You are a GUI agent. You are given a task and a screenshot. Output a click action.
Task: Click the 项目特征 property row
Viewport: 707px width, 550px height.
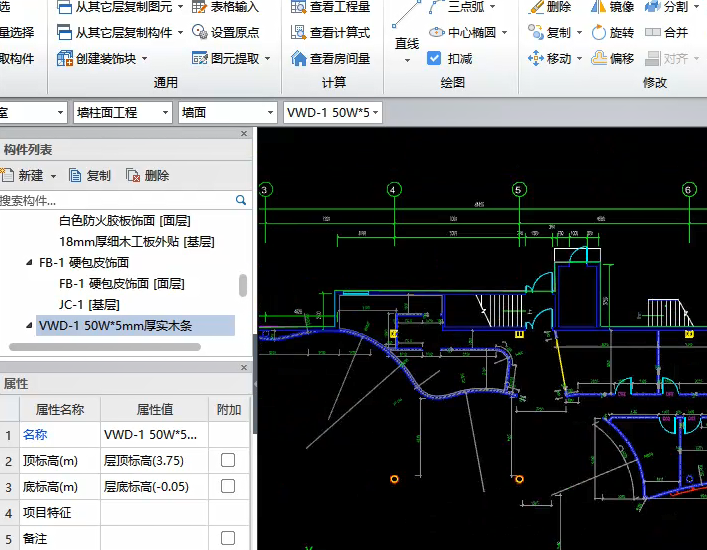point(125,513)
